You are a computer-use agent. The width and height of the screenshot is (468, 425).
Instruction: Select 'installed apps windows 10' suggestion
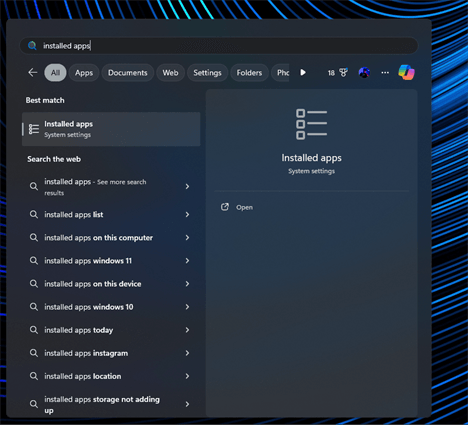click(111, 307)
